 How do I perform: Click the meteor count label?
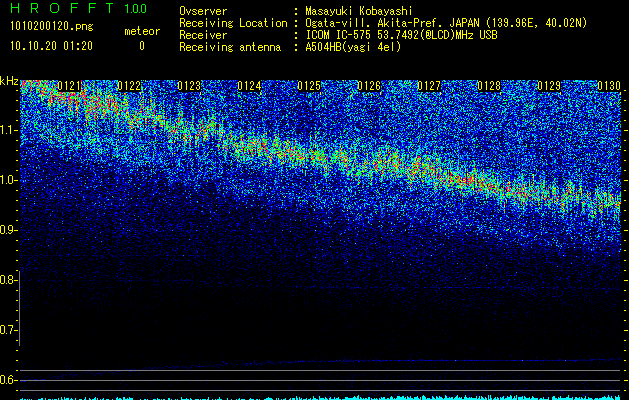(x=142, y=31)
